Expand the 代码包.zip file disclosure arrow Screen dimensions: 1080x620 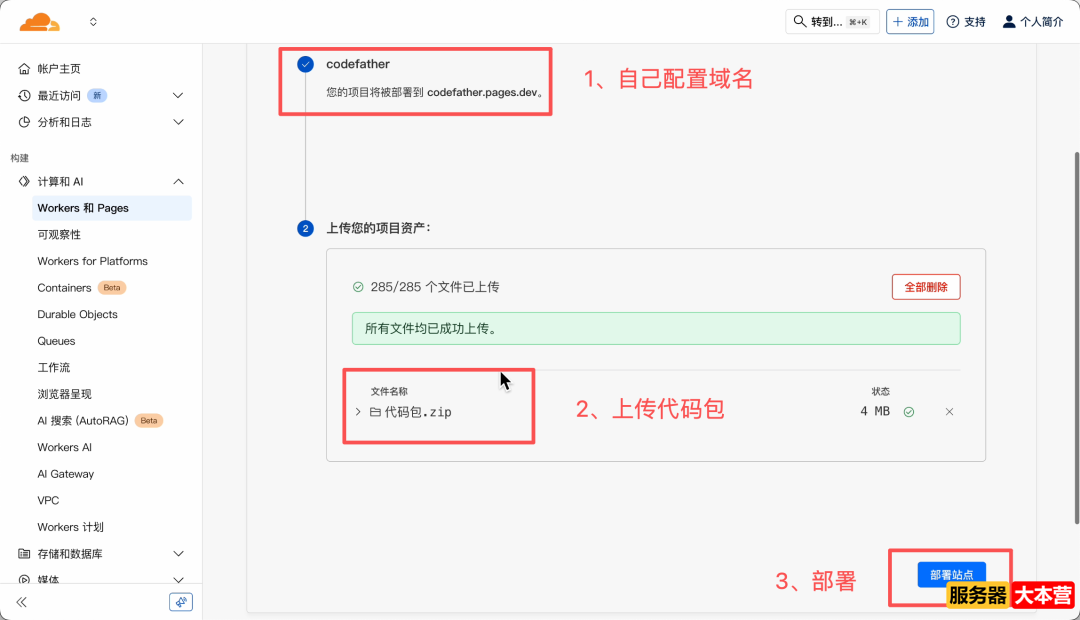(358, 411)
